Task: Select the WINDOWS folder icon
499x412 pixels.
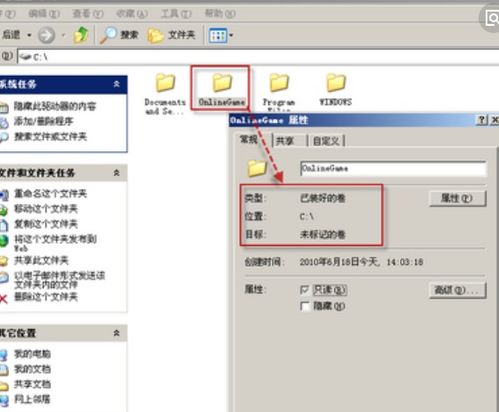Action: (336, 82)
